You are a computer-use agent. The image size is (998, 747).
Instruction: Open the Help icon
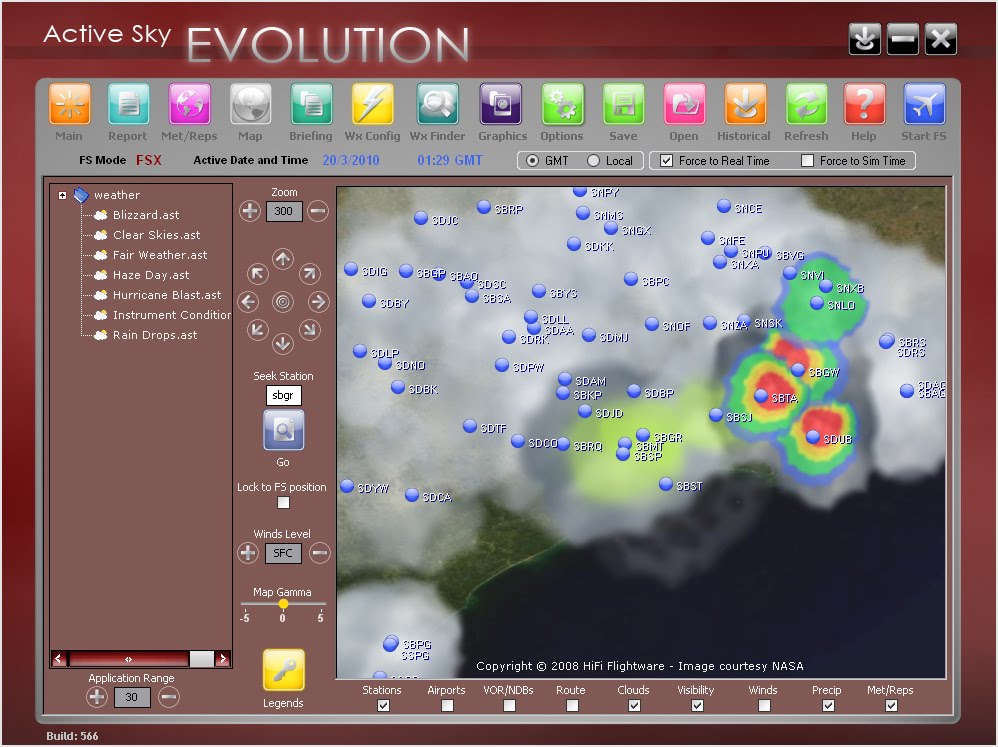pos(864,104)
